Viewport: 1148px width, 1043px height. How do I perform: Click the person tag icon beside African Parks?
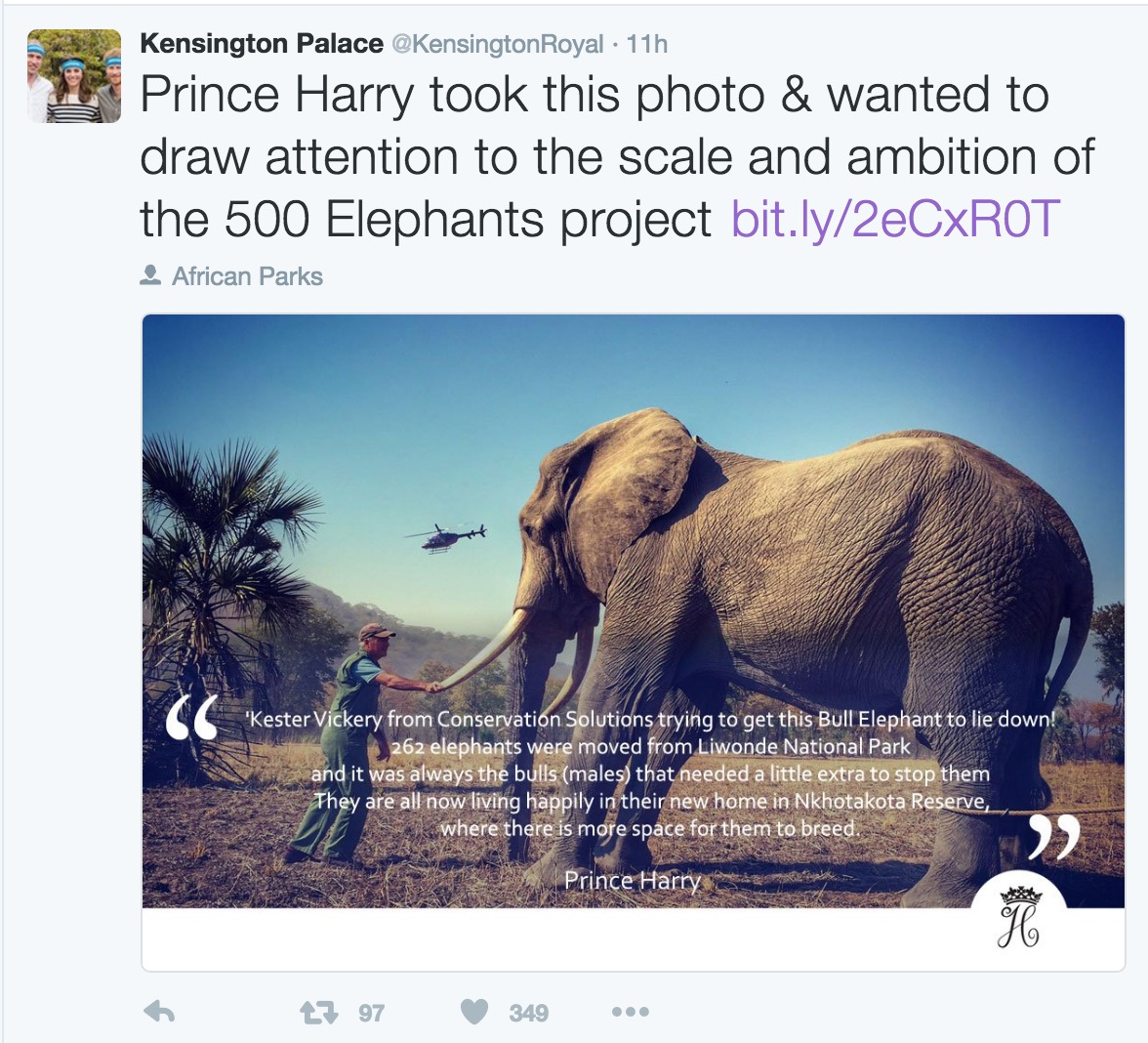tap(151, 275)
